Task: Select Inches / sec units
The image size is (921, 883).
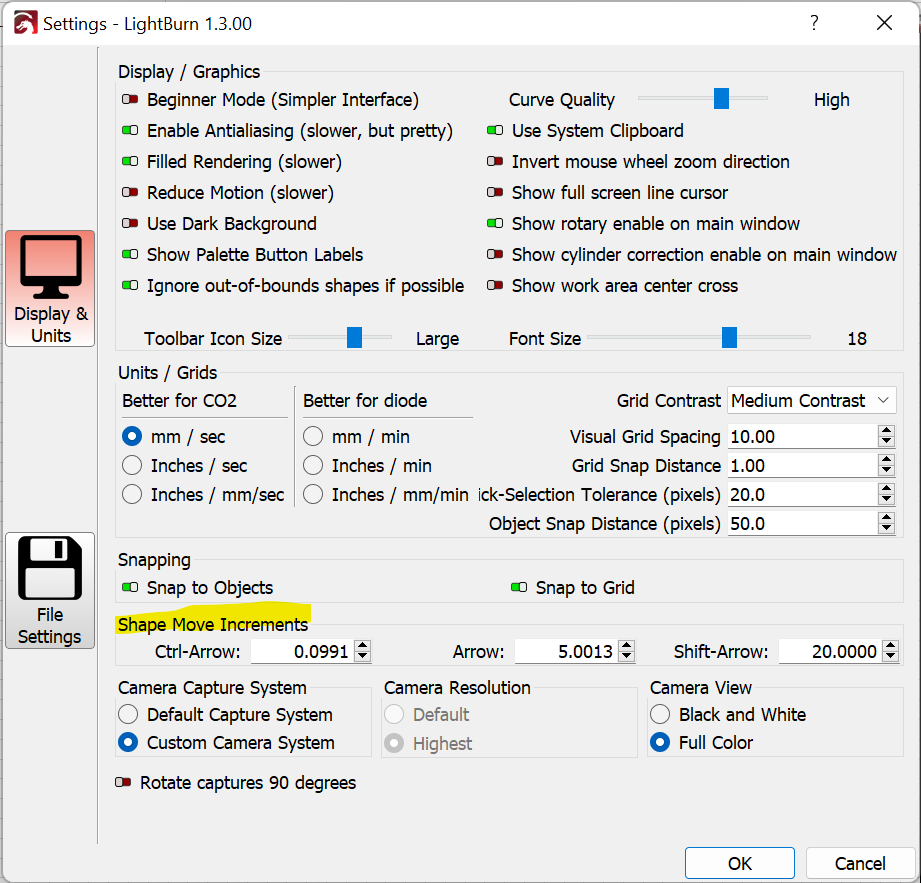Action: pyautogui.click(x=132, y=465)
